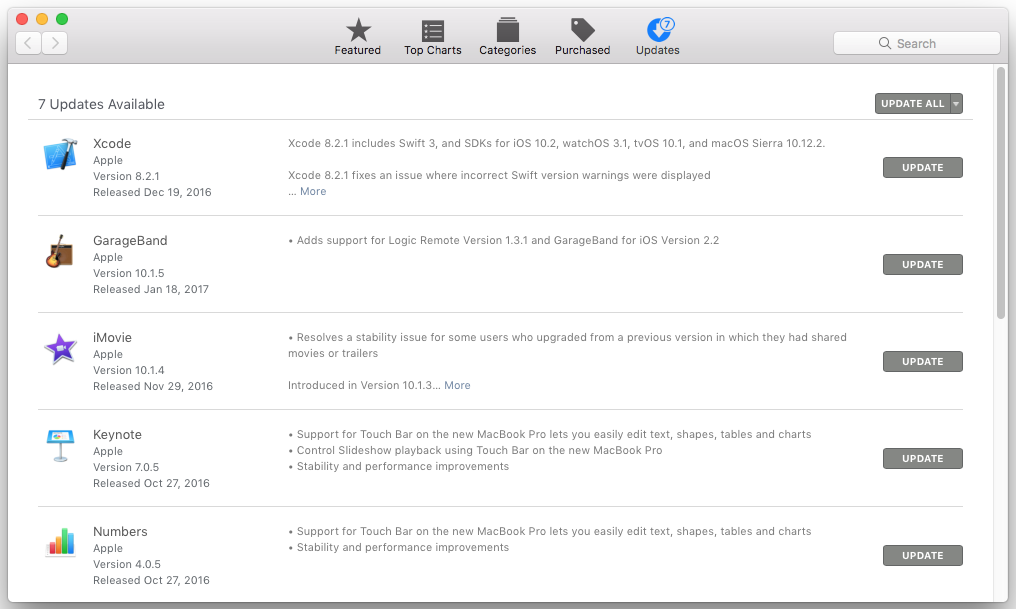The width and height of the screenshot is (1016, 609).
Task: Click the green fullscreen window button
Action: click(x=62, y=19)
